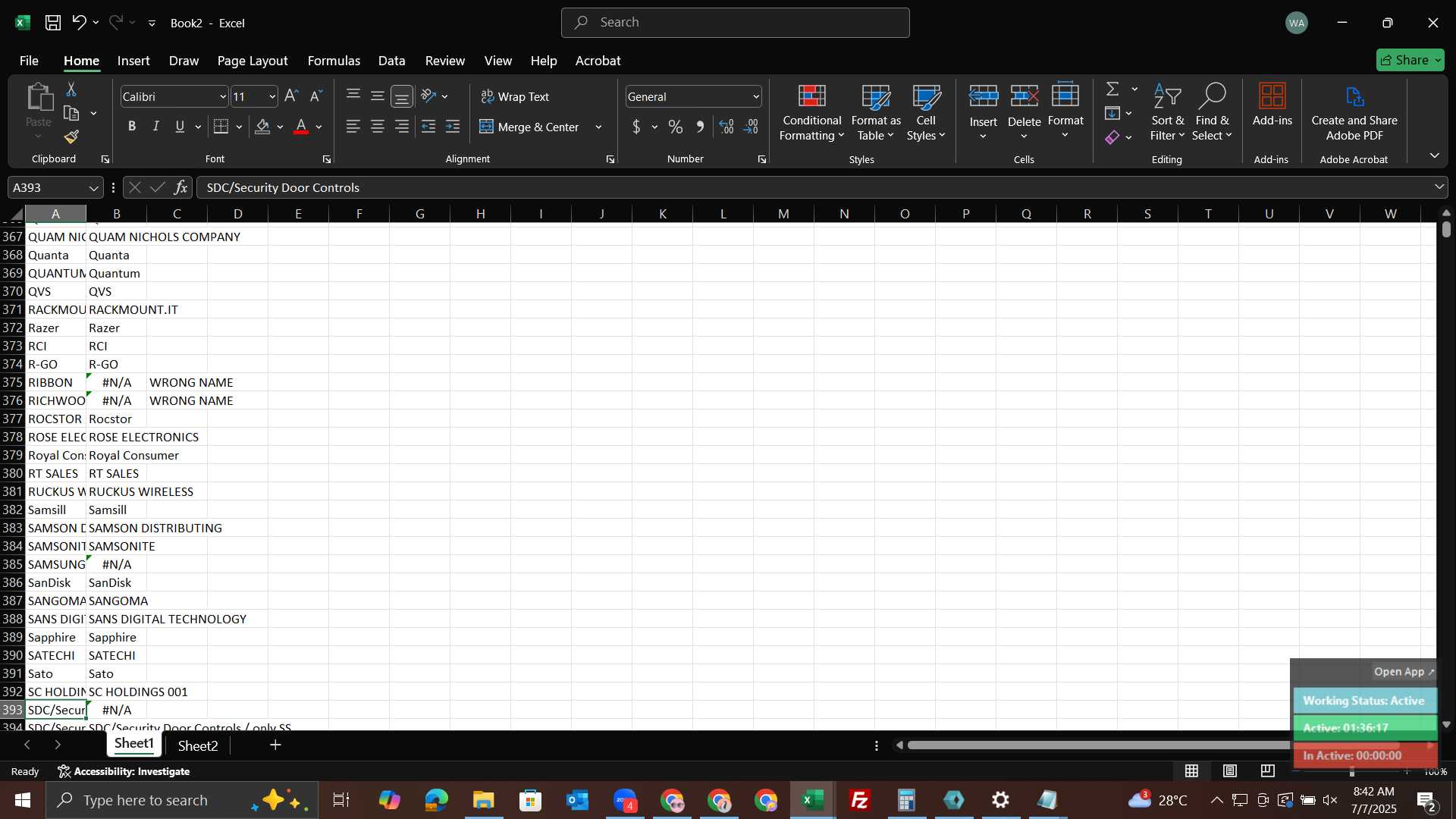Click the Share button
Screen dimensions: 1456x819
(1410, 60)
